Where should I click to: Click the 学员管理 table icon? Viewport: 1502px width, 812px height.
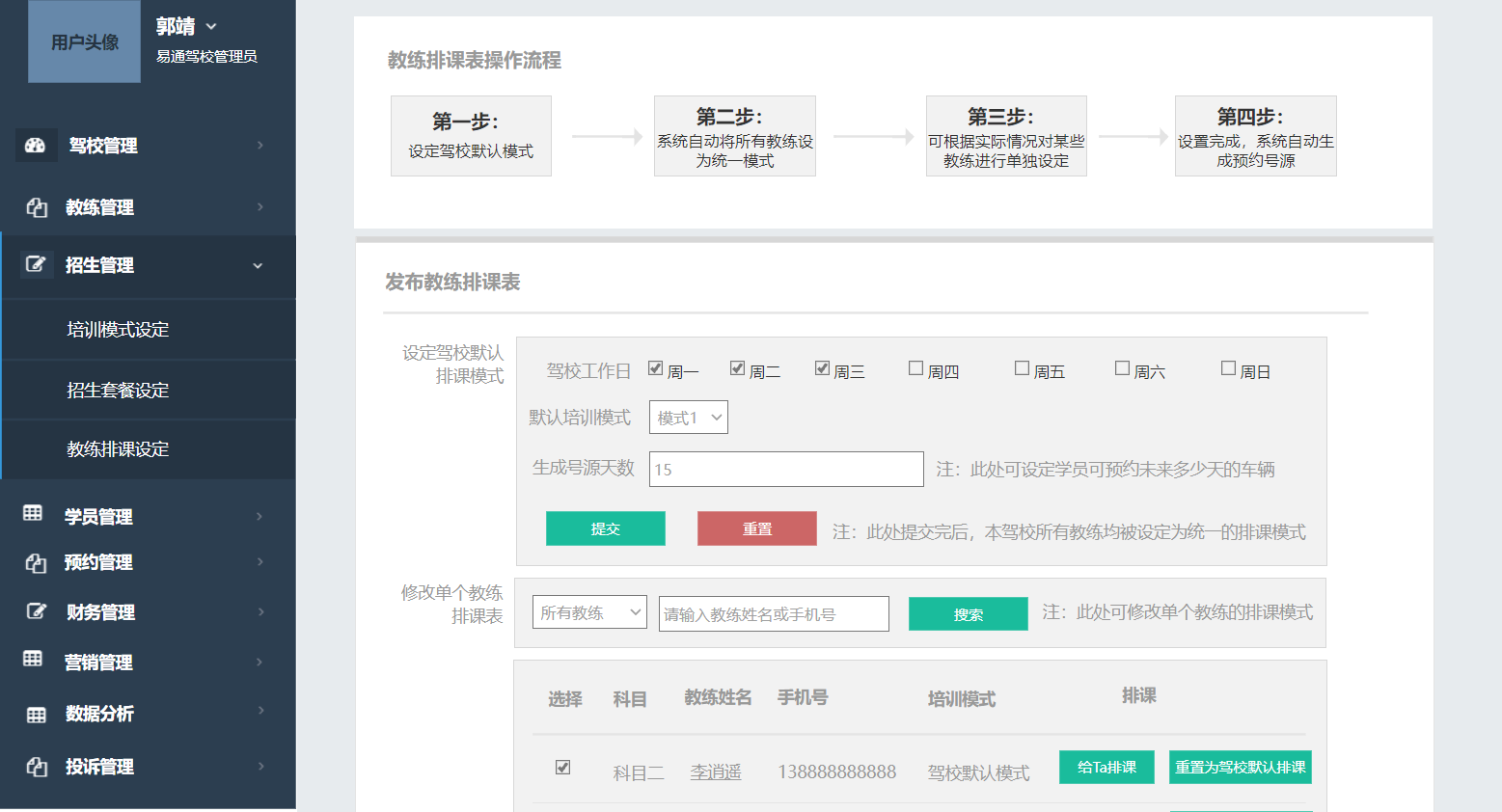pos(33,513)
